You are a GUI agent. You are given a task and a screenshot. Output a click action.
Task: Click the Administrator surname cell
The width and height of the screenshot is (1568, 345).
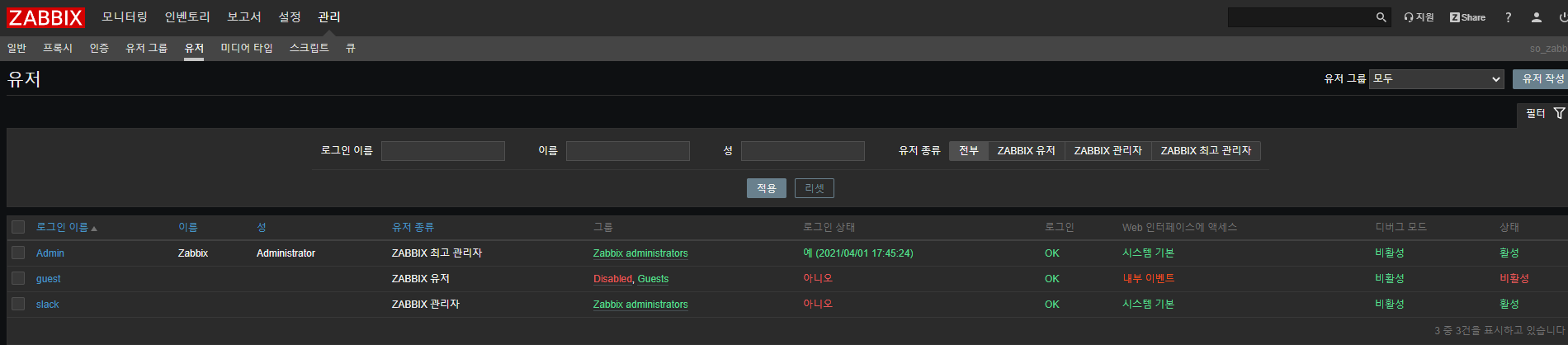[286, 253]
